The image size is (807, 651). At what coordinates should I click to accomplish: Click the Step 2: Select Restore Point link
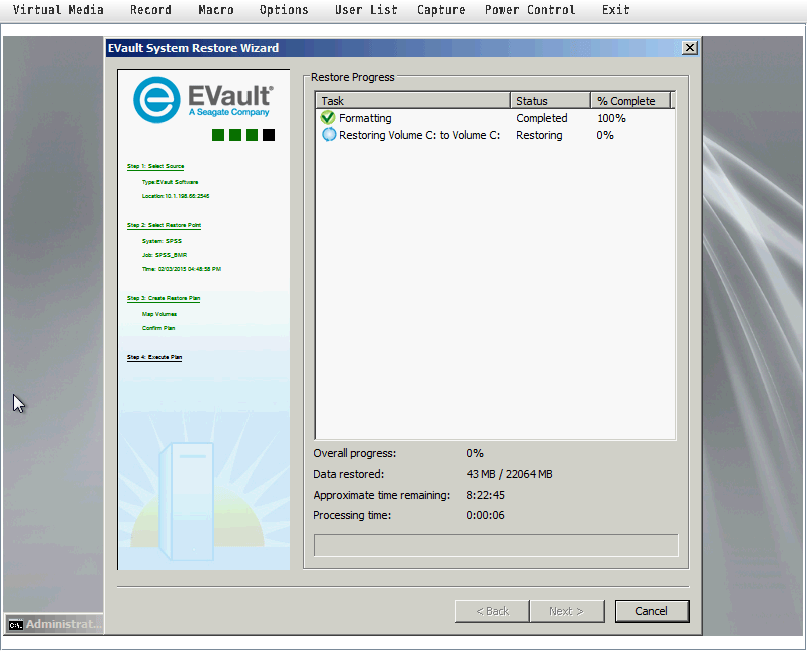164,225
